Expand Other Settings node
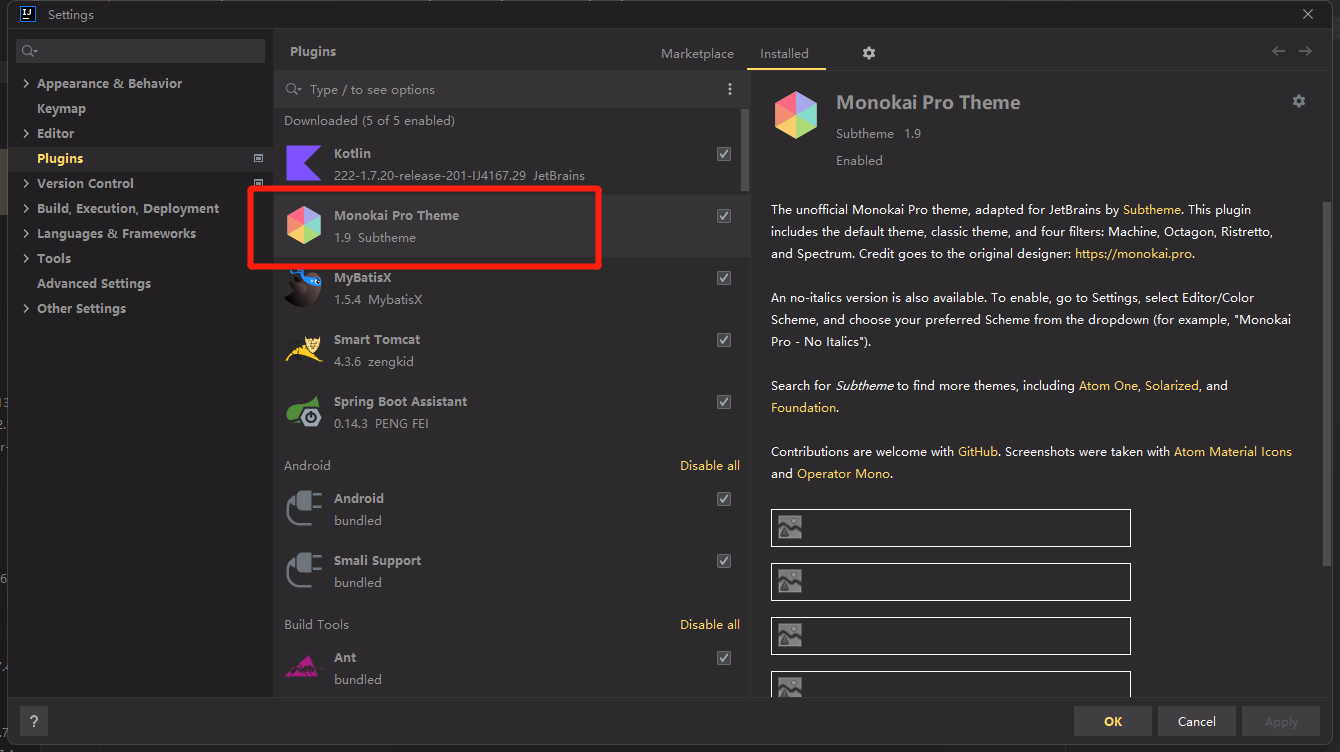The width and height of the screenshot is (1340, 752). click(x=26, y=308)
